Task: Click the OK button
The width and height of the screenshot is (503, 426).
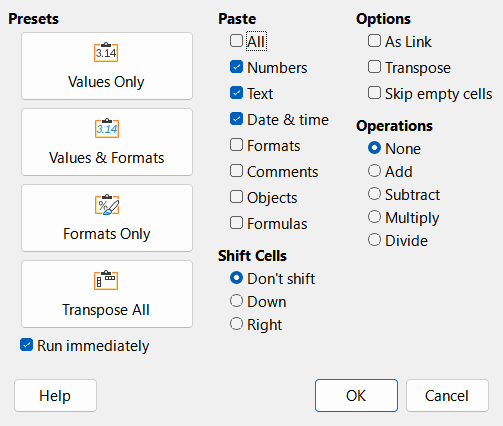Action: pyautogui.click(x=356, y=396)
